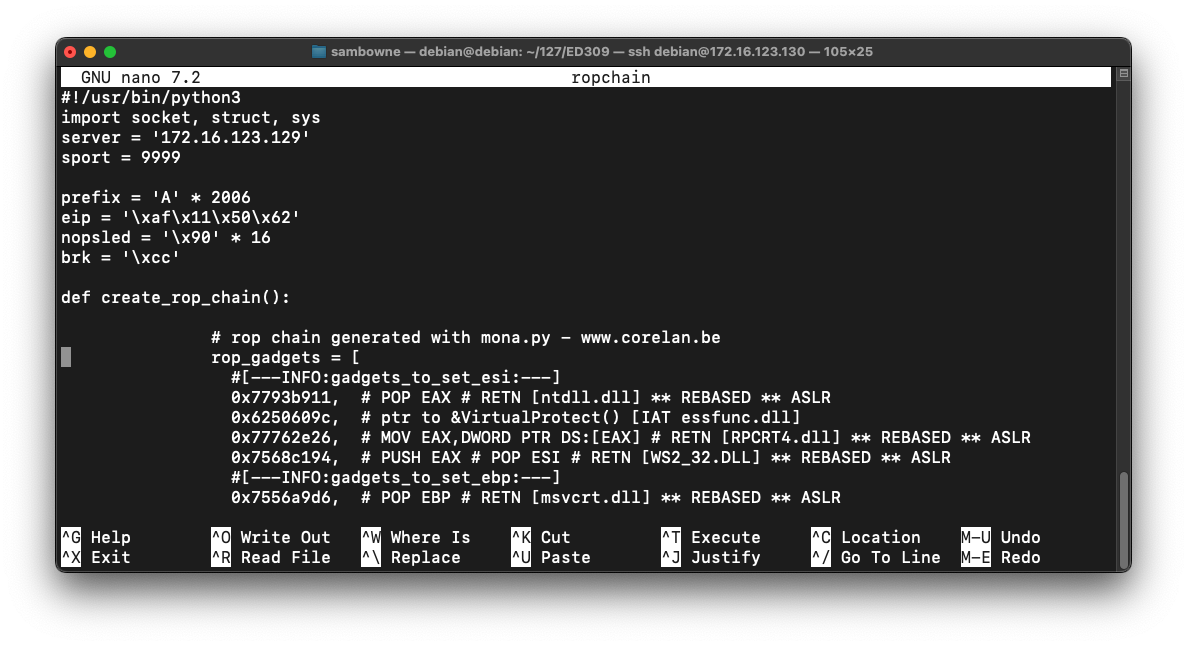This screenshot has height=646, width=1187.
Task: Click the address 0x7568c194
Action: click(281, 457)
